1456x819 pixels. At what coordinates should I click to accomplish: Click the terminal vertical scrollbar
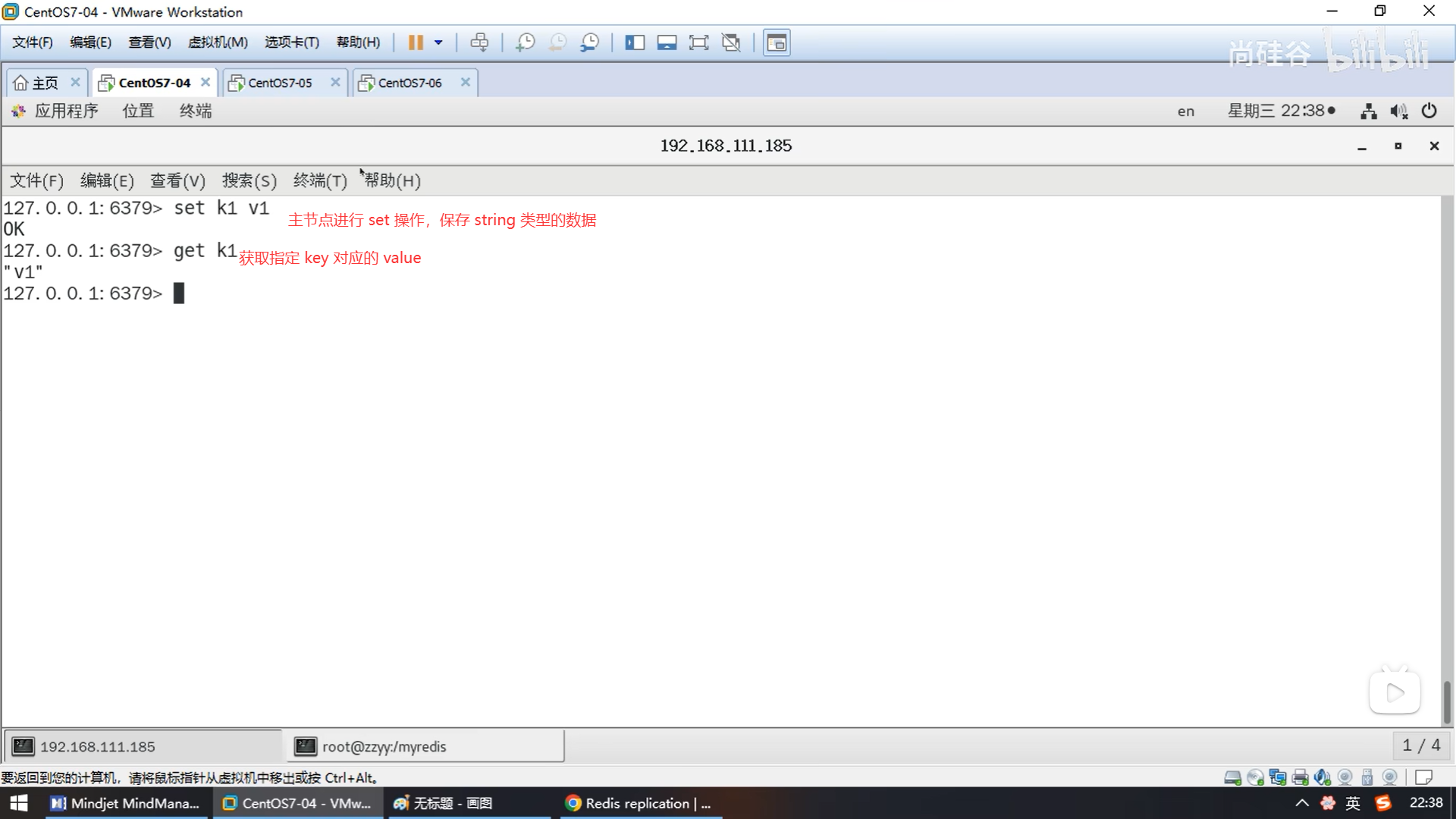click(x=1446, y=701)
